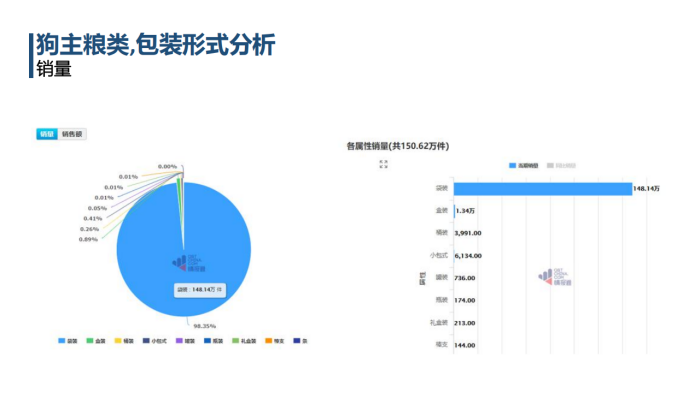Click the 148.14万 bar in the bar chart
This screenshot has width=700, height=393.
(543, 189)
